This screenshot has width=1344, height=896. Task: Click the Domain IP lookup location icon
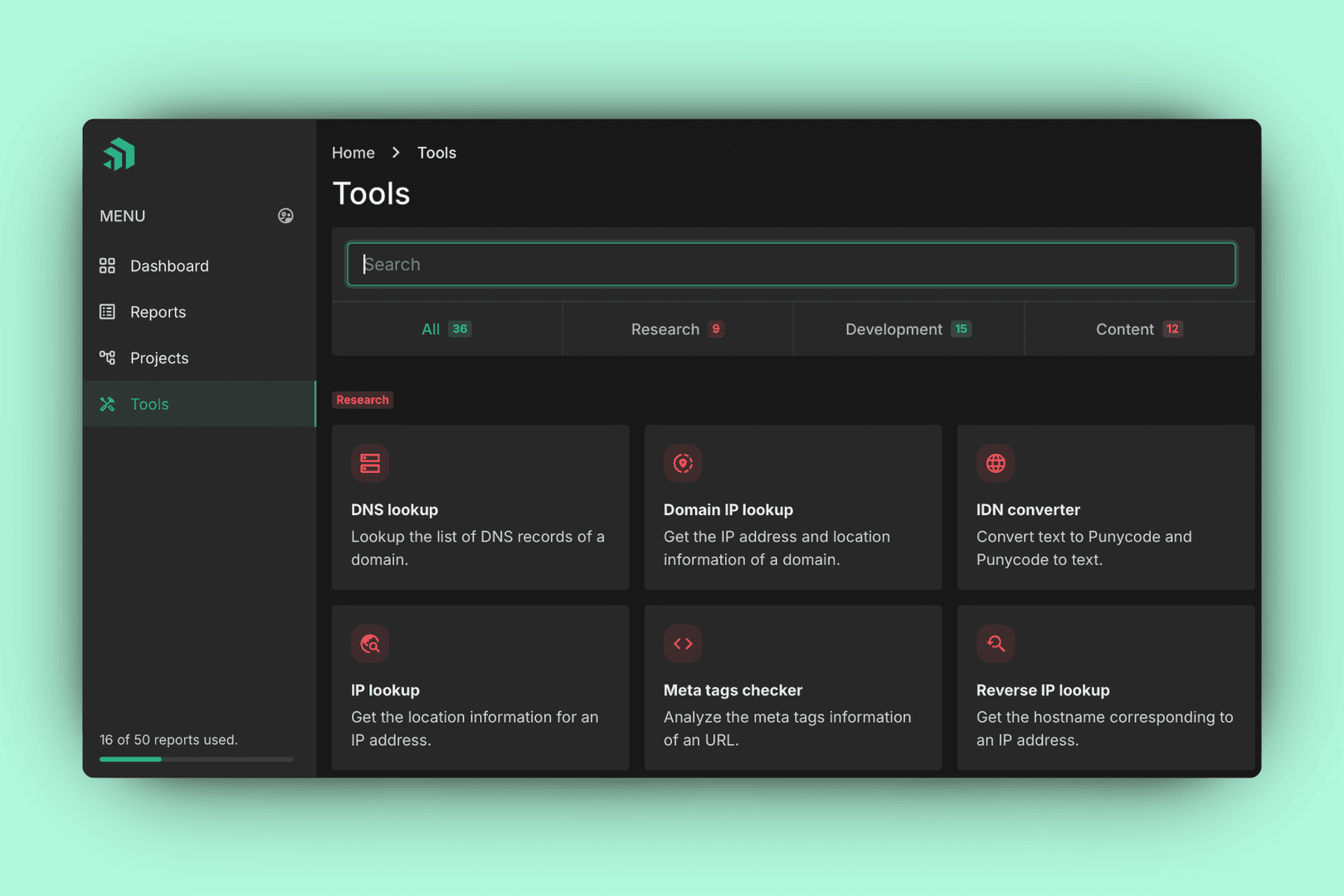pos(683,463)
